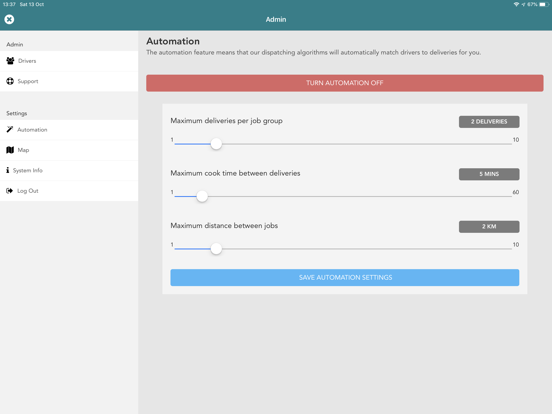Close the Admin screen with the X icon
The height and width of the screenshot is (414, 552).
[x=10, y=19]
